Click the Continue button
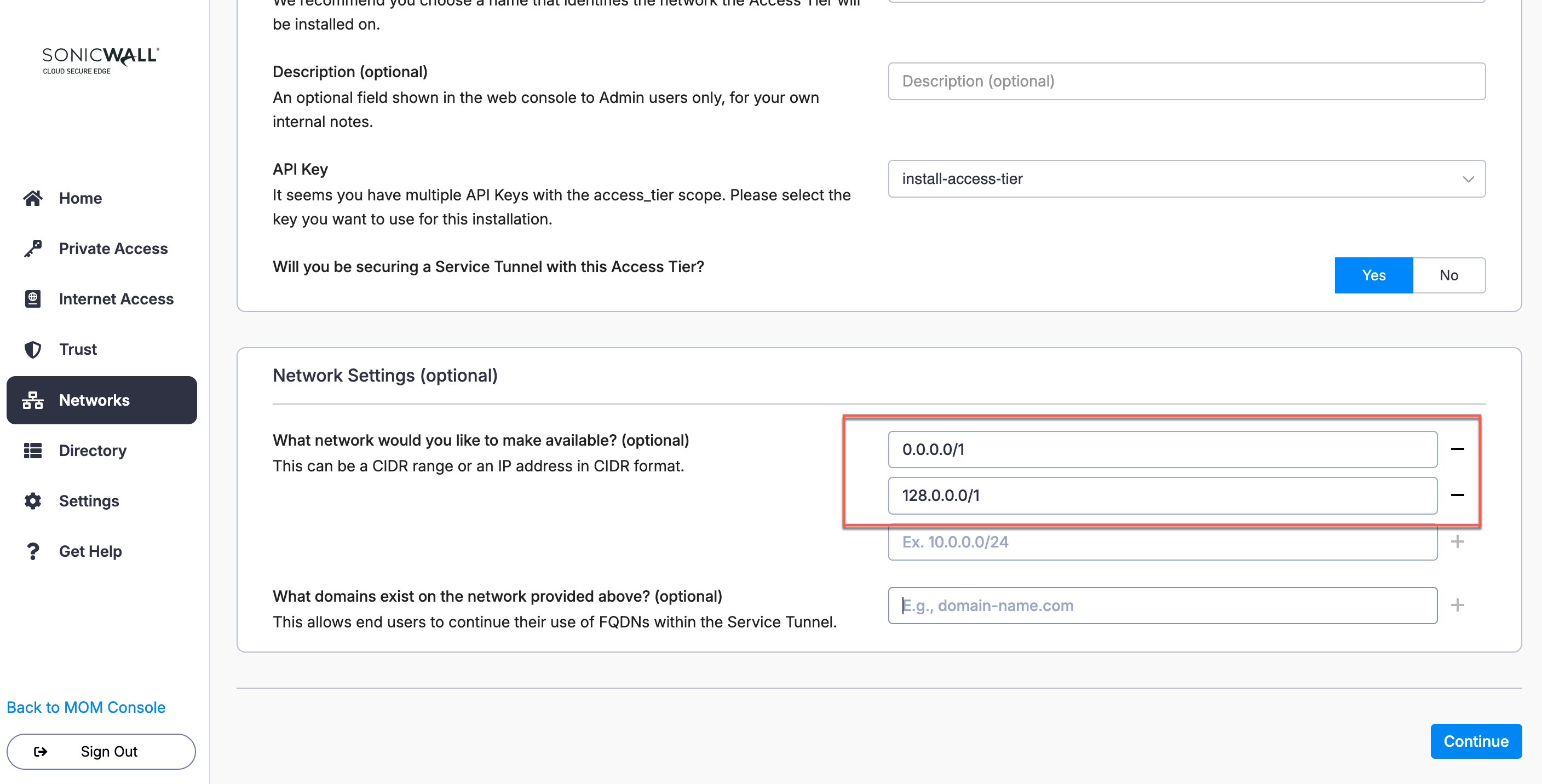The width and height of the screenshot is (1542, 784). point(1476,741)
